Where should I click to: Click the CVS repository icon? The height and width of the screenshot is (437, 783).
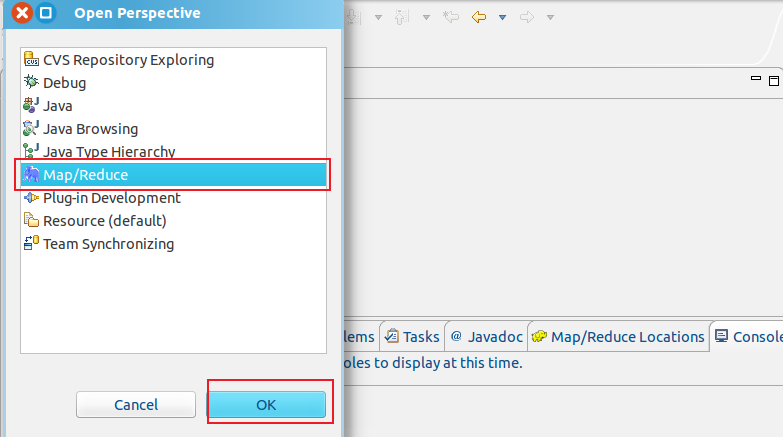31,59
